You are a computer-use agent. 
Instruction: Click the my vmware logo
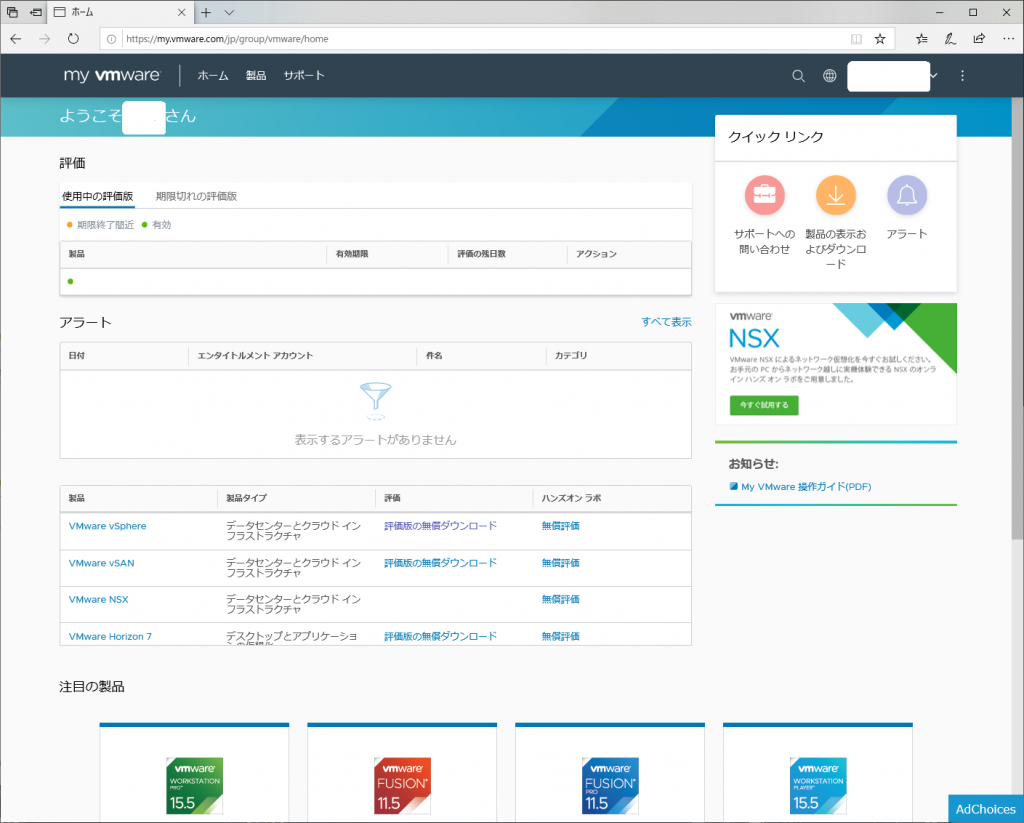tap(112, 75)
